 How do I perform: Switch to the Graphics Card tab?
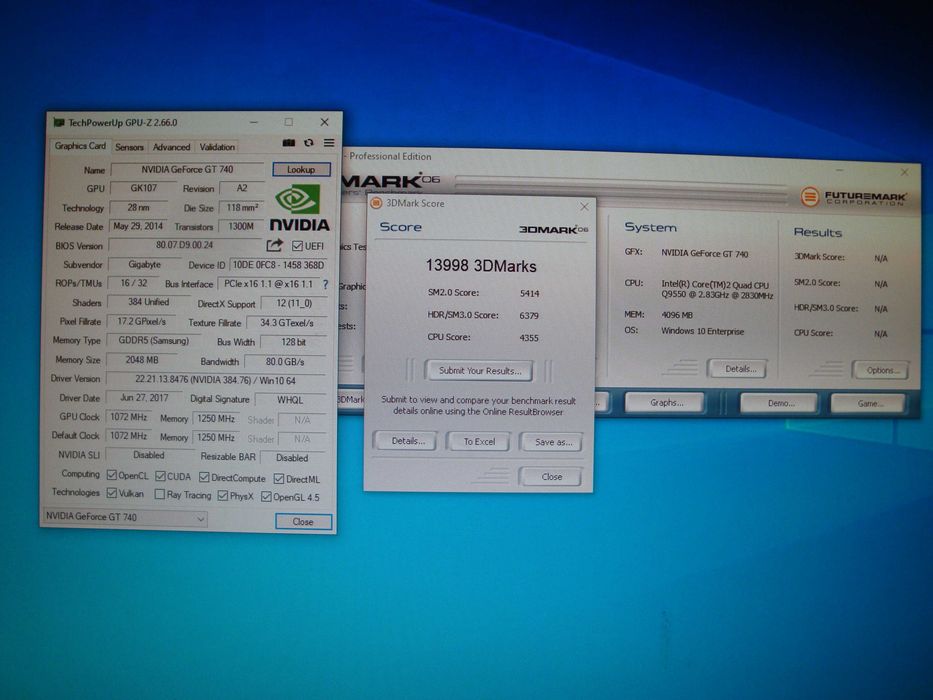pyautogui.click(x=80, y=146)
